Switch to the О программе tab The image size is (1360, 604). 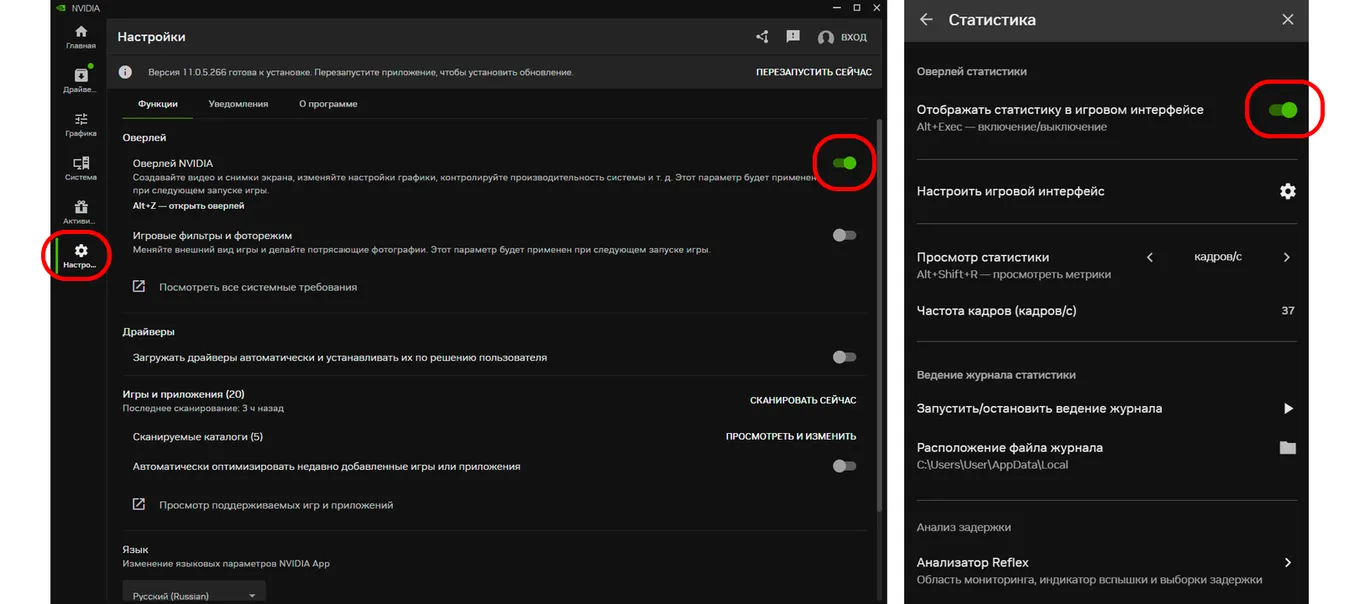(328, 104)
